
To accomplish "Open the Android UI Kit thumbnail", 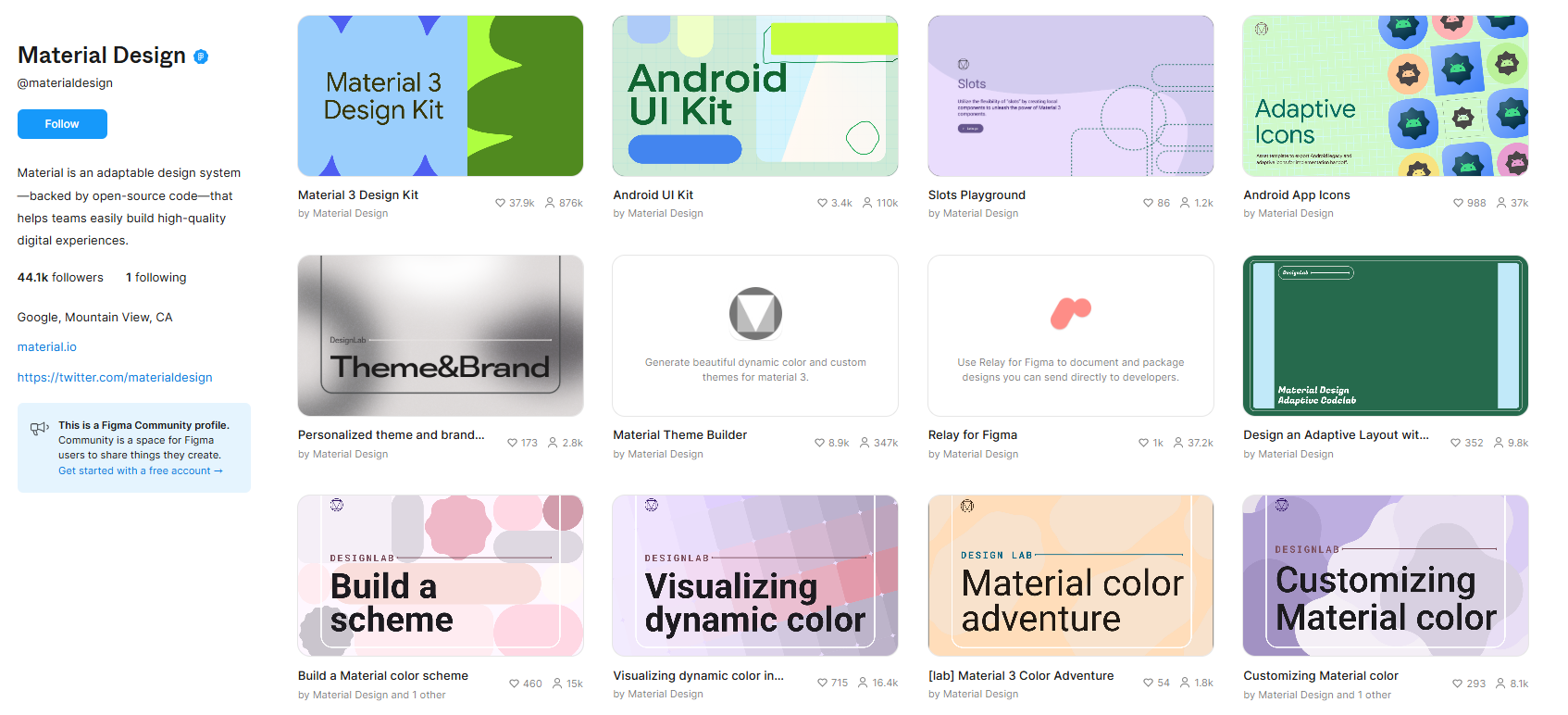I will pyautogui.click(x=755, y=95).
